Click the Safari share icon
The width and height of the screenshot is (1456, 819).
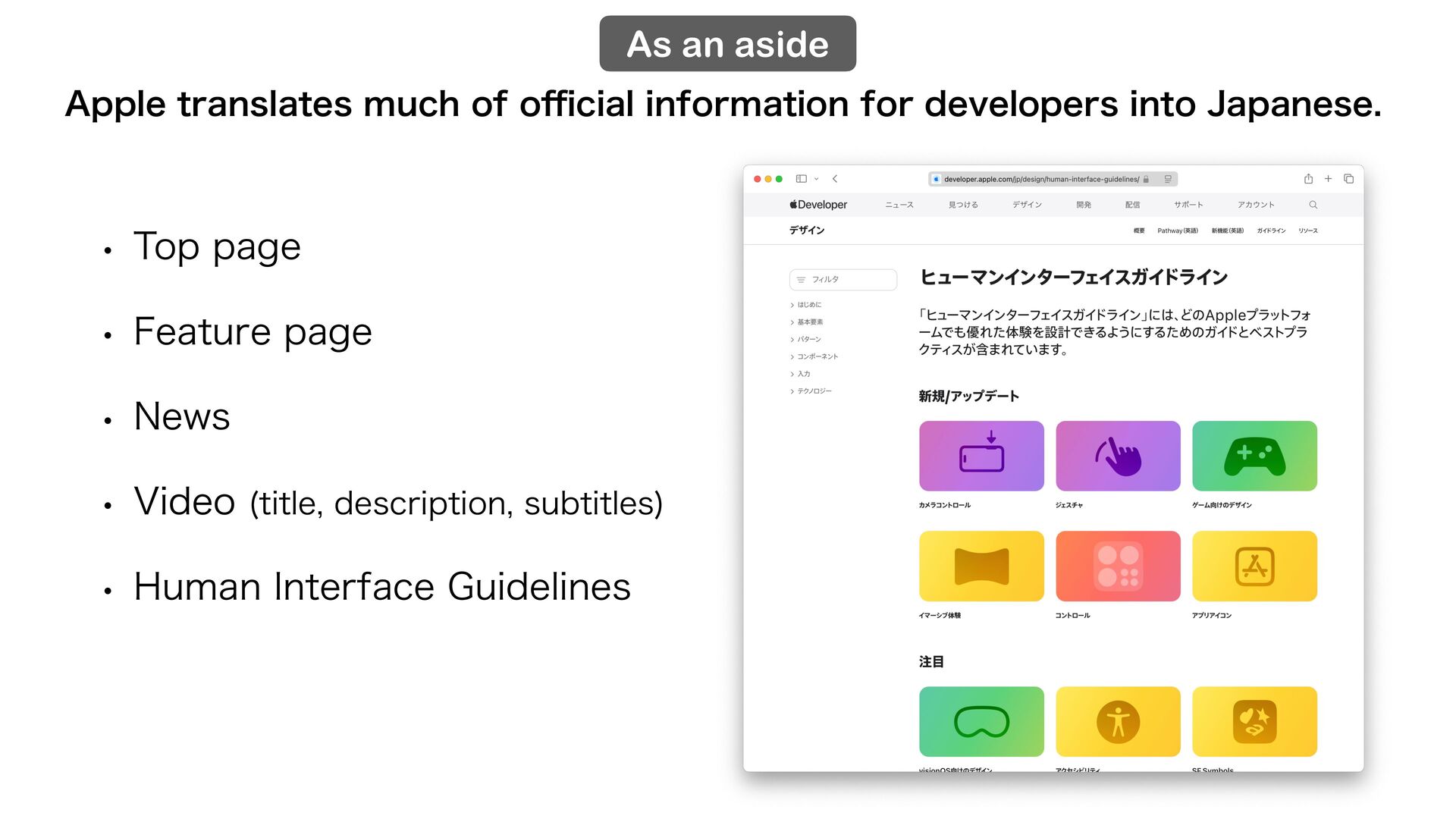tap(1308, 179)
